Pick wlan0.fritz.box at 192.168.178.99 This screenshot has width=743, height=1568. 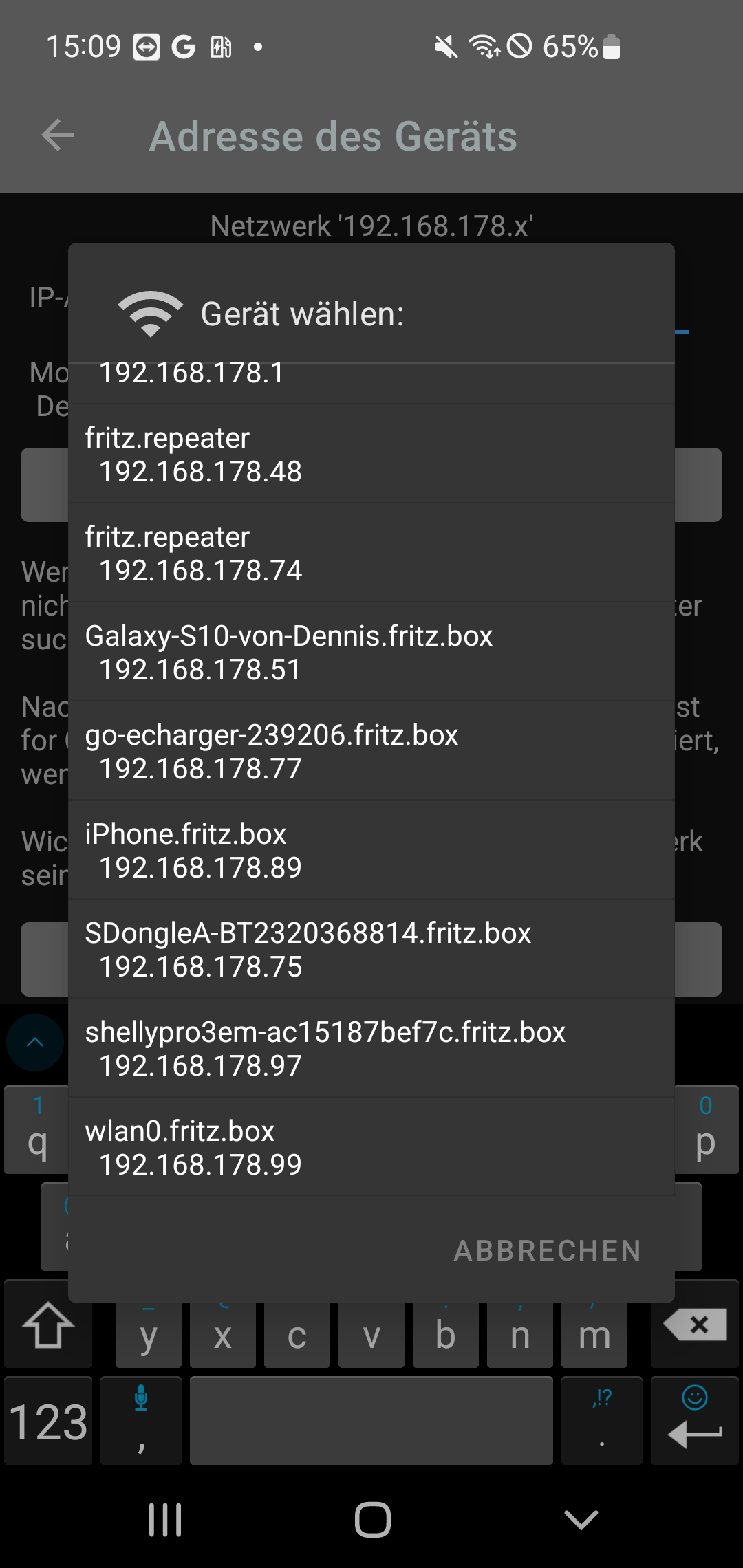point(371,1147)
